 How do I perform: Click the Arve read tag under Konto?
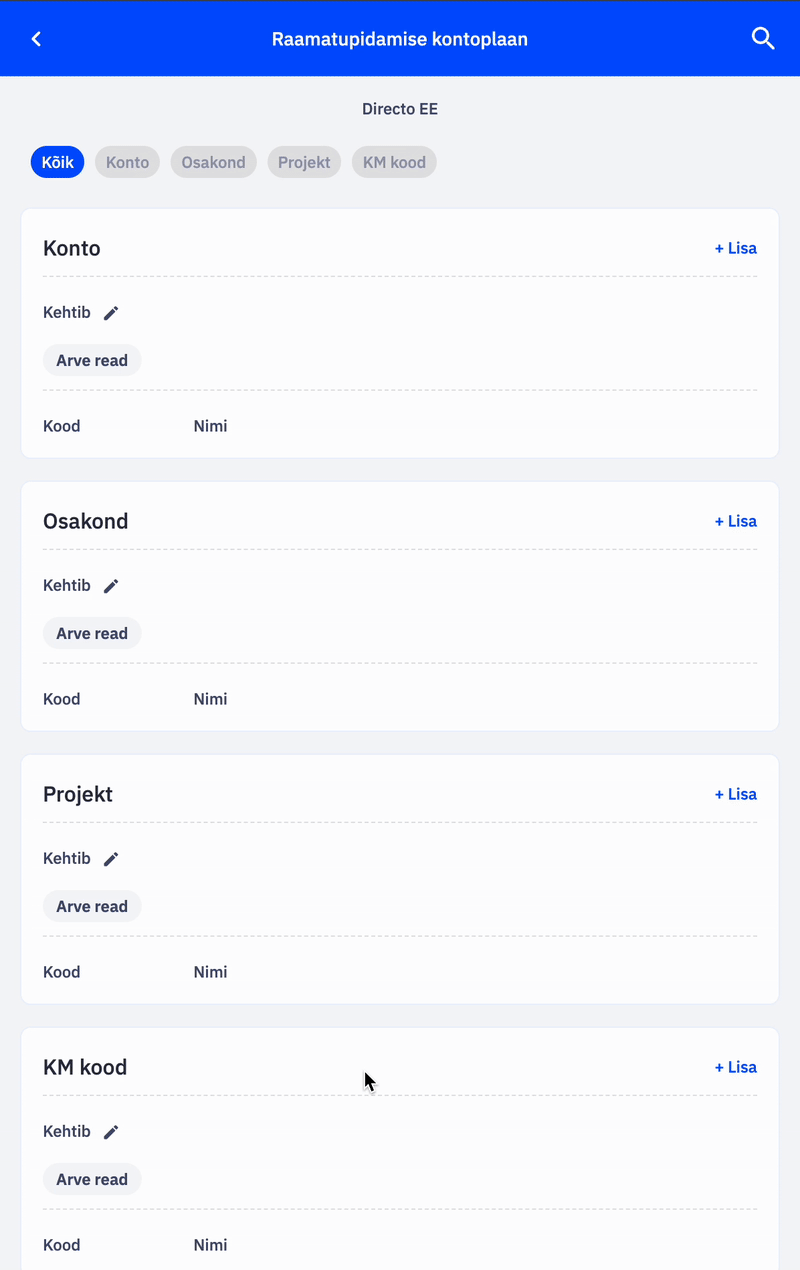click(x=92, y=360)
